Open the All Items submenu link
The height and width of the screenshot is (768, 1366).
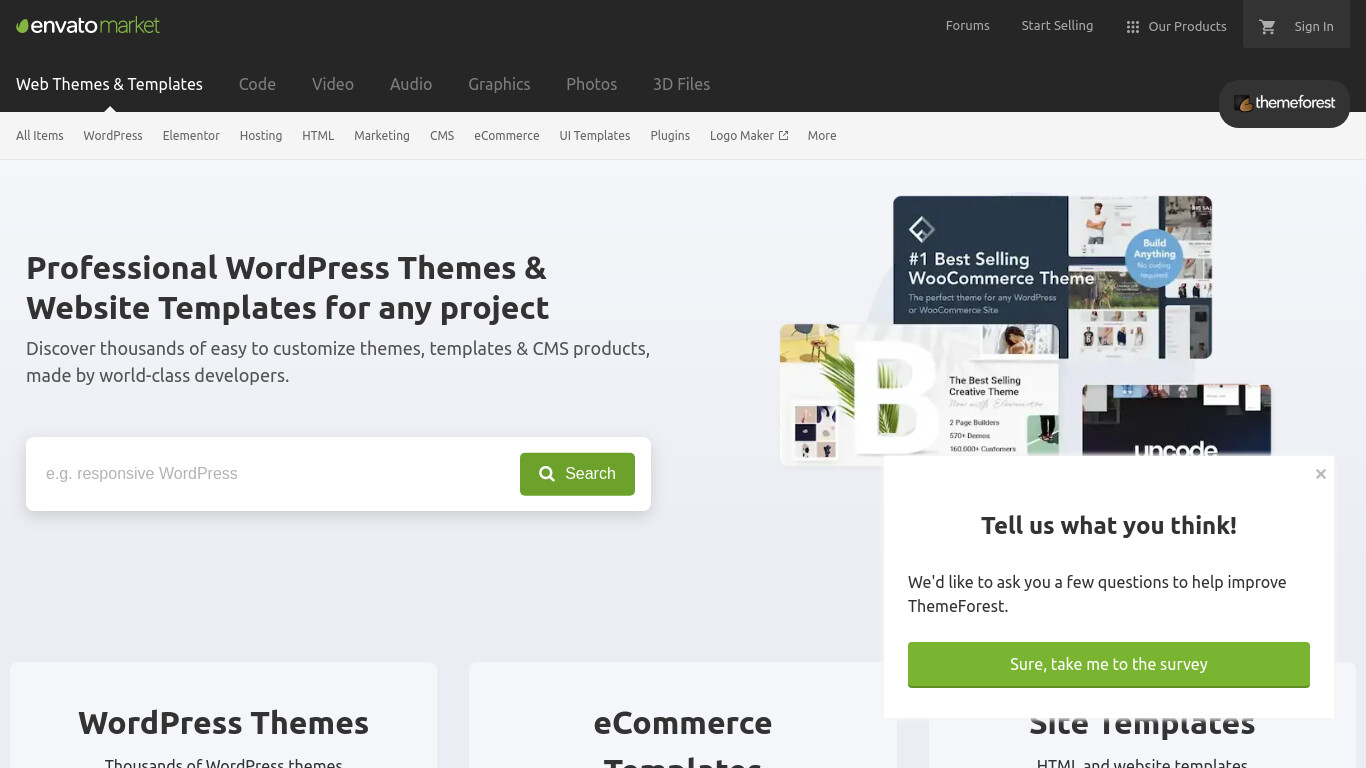[x=40, y=136]
